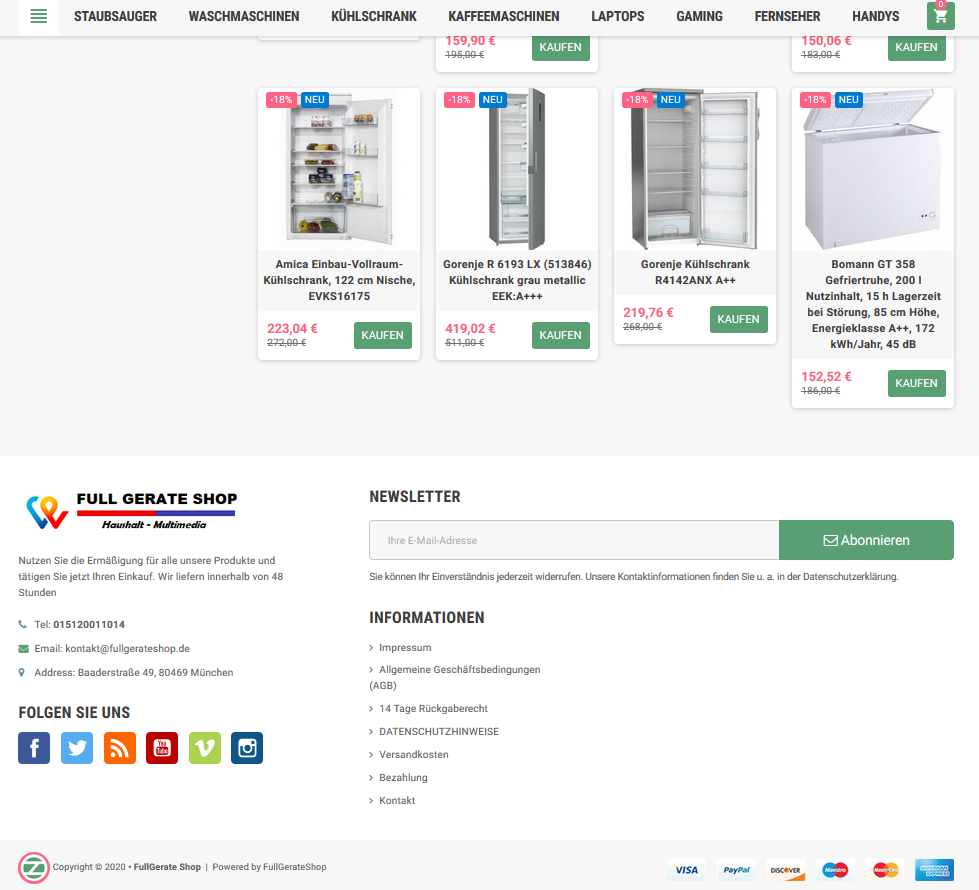The width and height of the screenshot is (979, 890).
Task: Open the Gaming category
Action: click(699, 16)
